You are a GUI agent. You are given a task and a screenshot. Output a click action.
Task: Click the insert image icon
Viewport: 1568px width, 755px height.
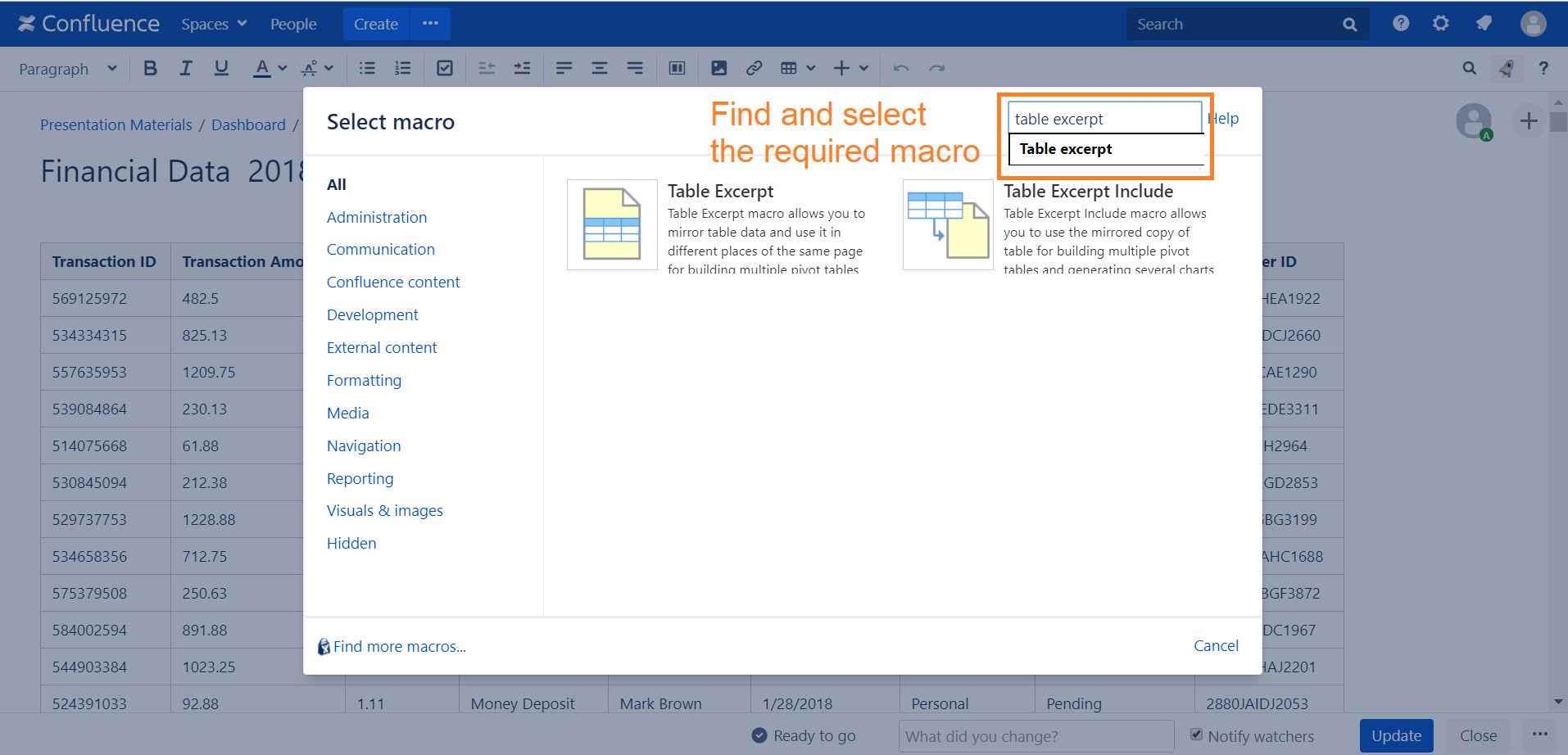click(x=718, y=69)
